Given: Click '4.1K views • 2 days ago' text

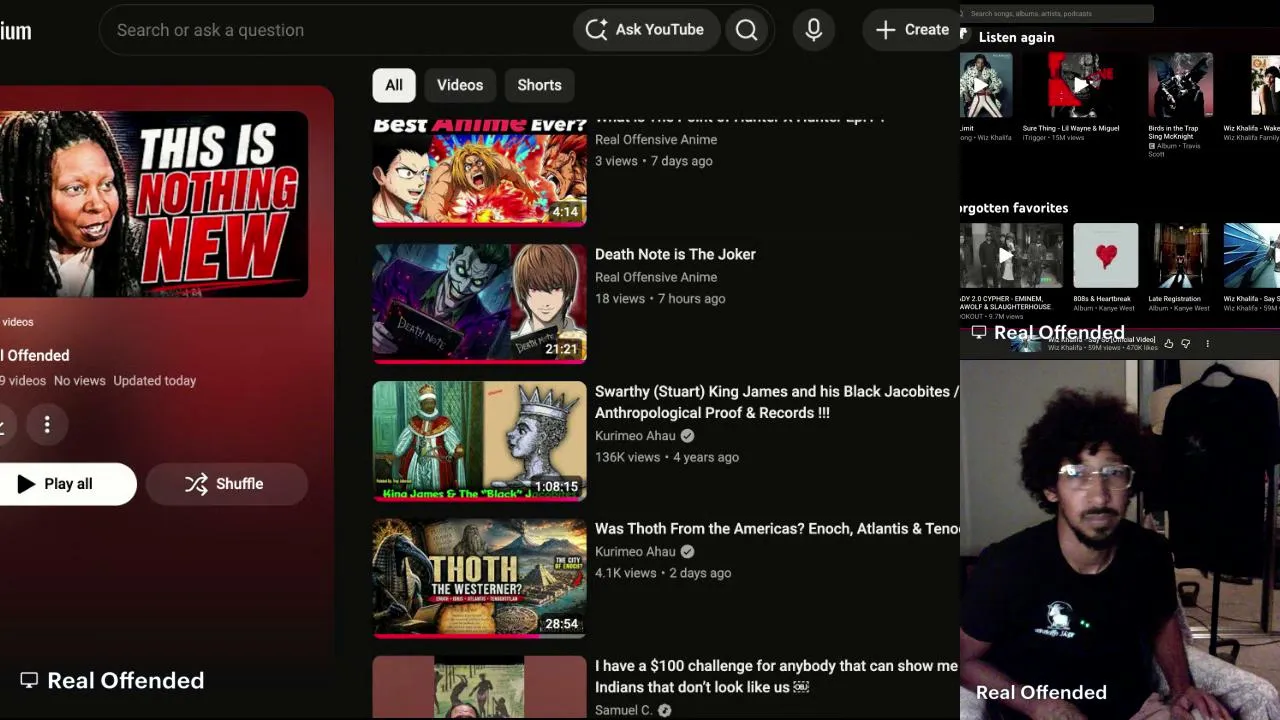Looking at the screenshot, I should 663,573.
